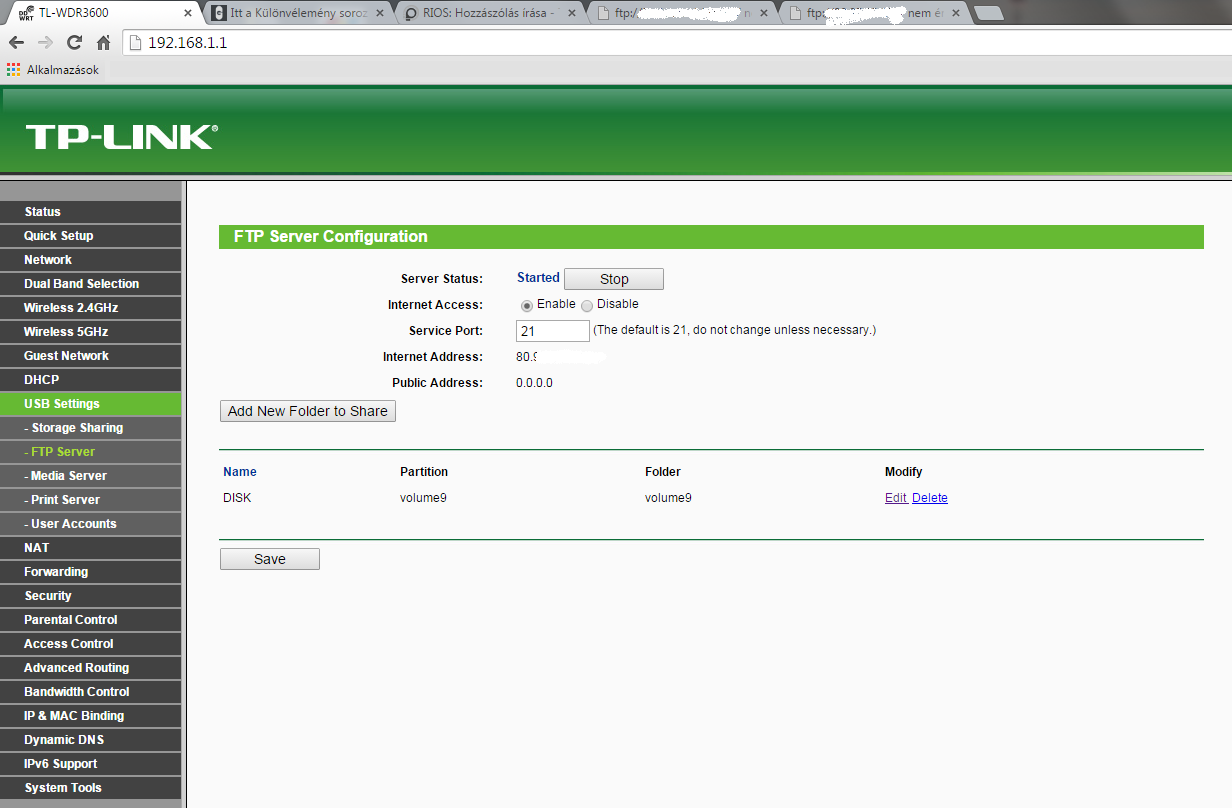The image size is (1232, 808).
Task: Click the browser Back arrow
Action: [x=16, y=43]
